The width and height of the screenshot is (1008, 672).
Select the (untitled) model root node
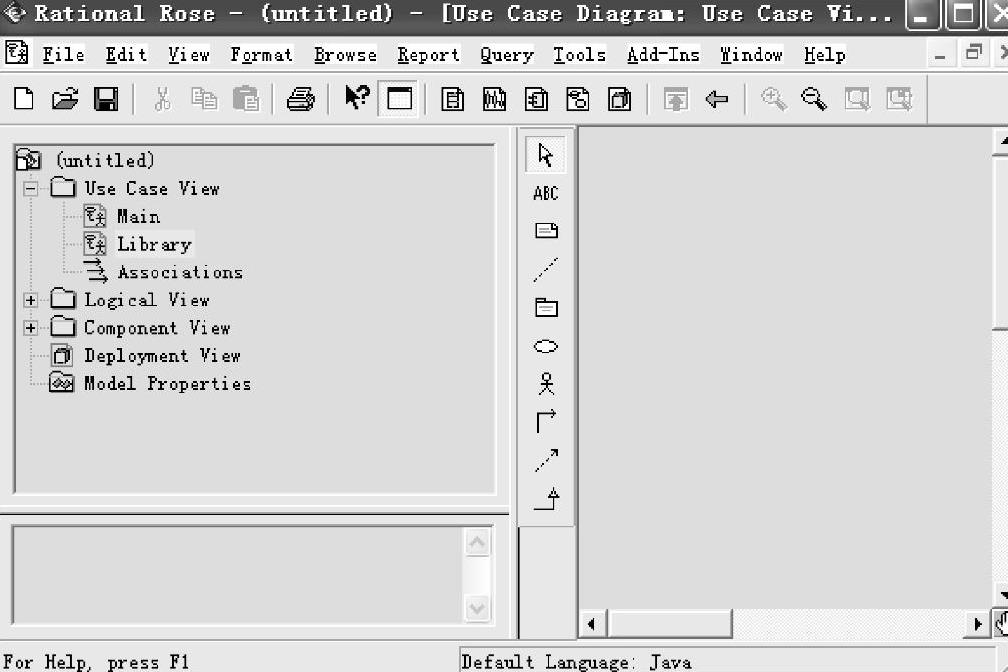pos(105,159)
